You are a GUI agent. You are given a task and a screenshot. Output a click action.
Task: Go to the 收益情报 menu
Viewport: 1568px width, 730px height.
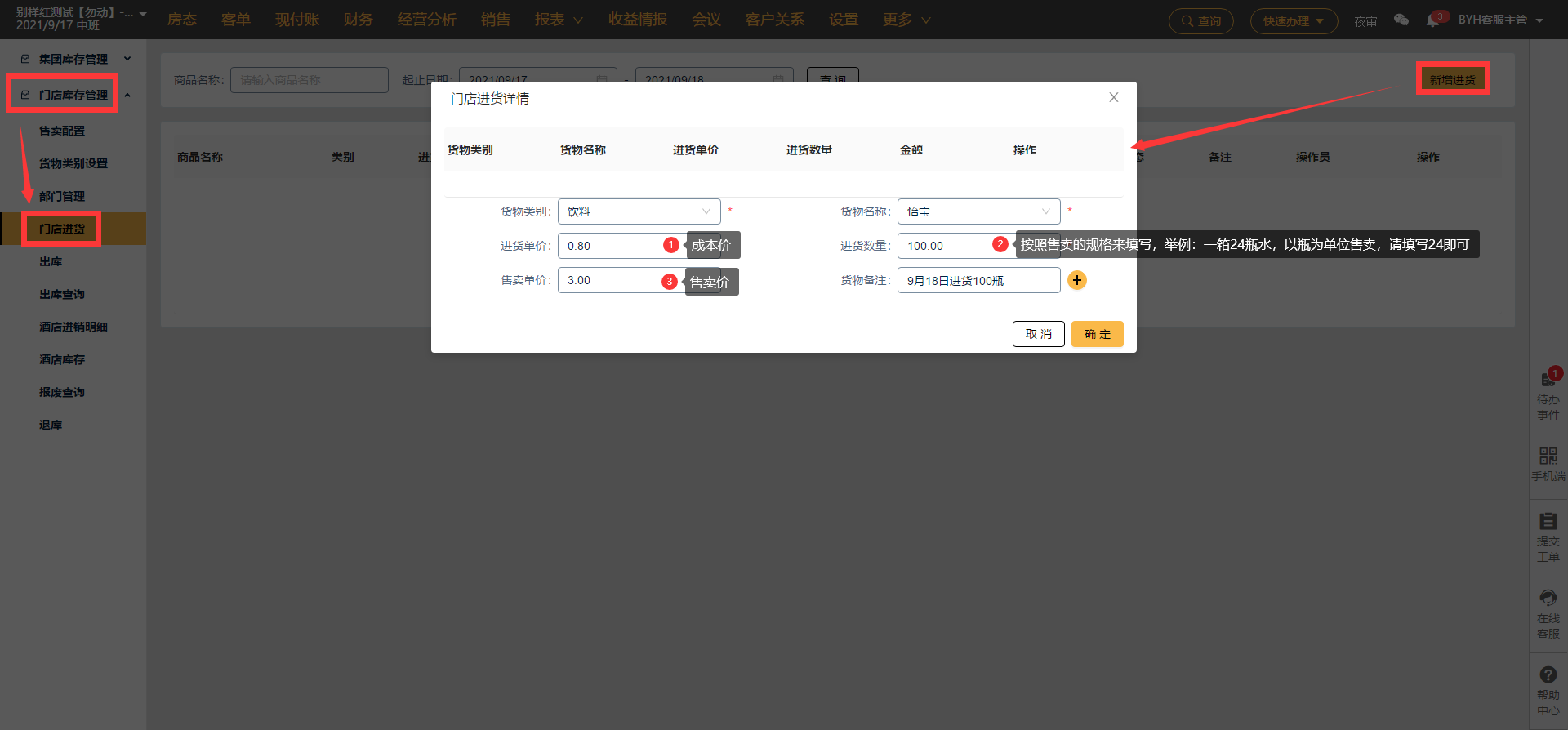638,20
